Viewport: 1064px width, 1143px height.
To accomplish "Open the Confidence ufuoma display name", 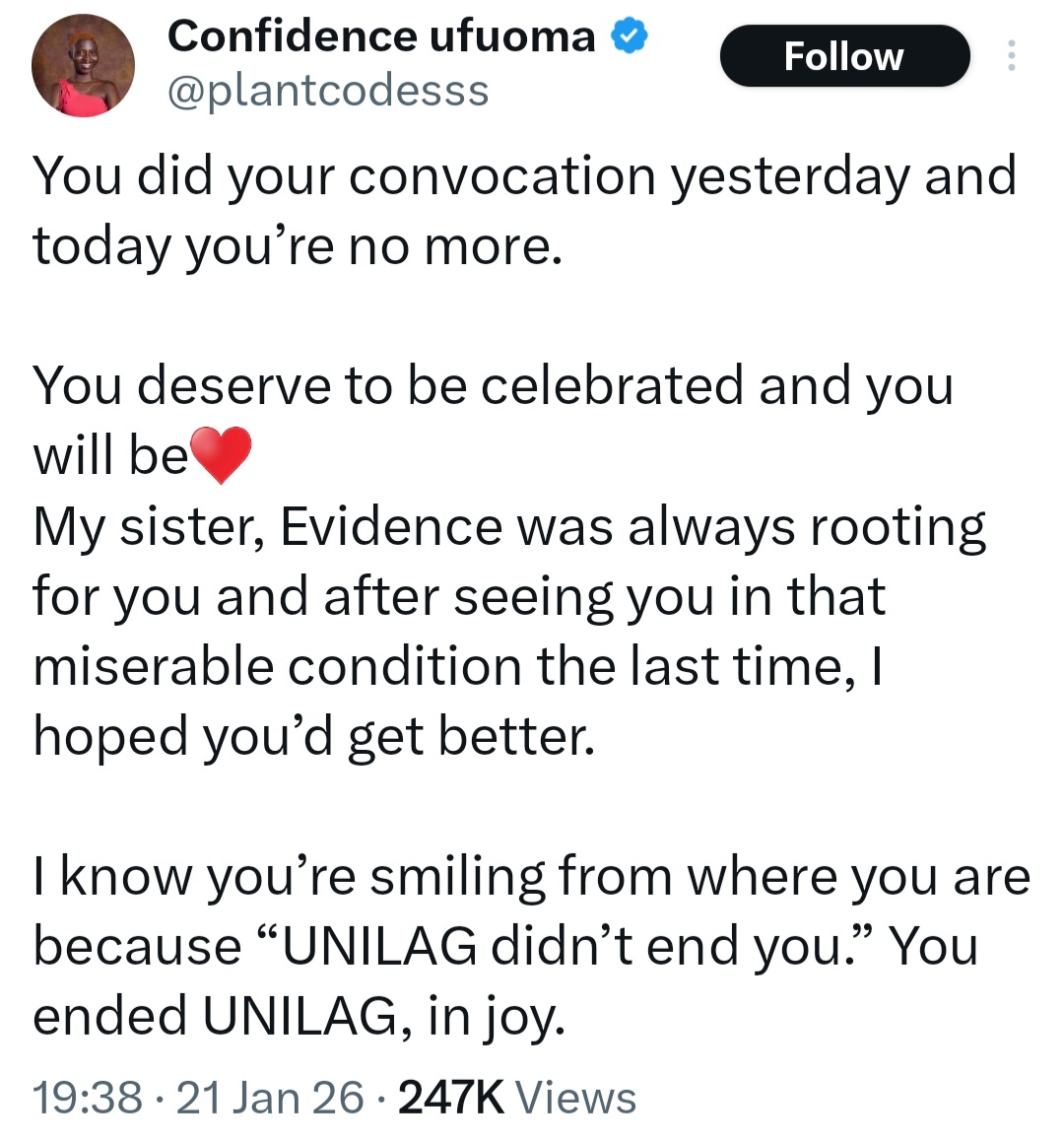I will tap(381, 37).
